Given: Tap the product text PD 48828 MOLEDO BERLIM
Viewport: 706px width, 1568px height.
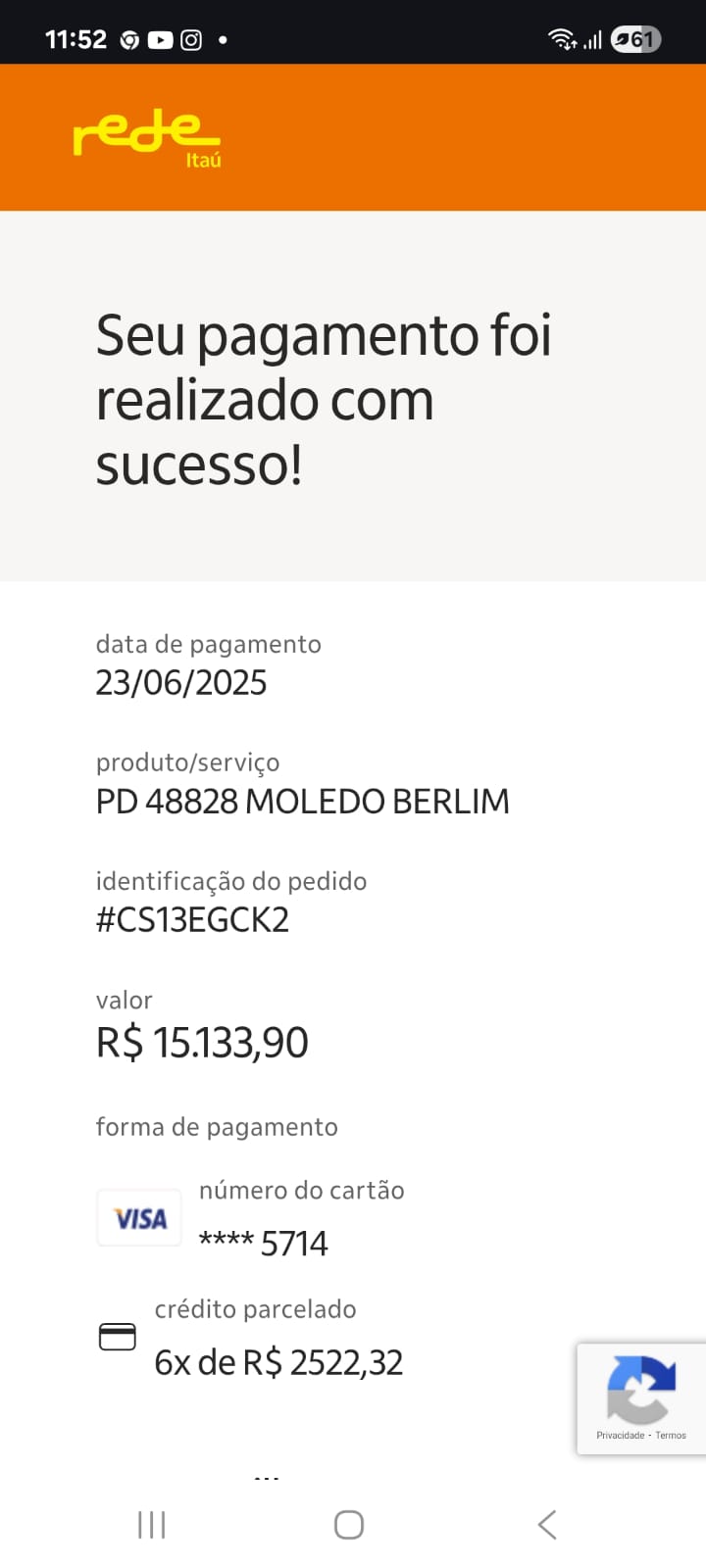Looking at the screenshot, I should click(x=302, y=802).
